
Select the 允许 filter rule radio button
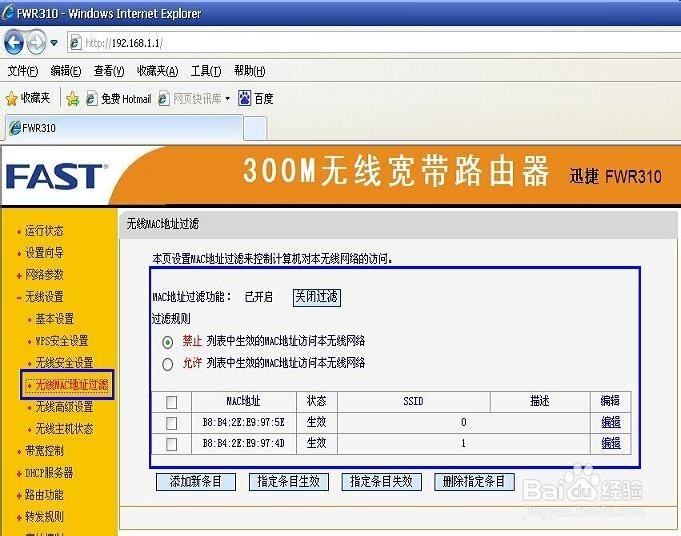(x=168, y=364)
